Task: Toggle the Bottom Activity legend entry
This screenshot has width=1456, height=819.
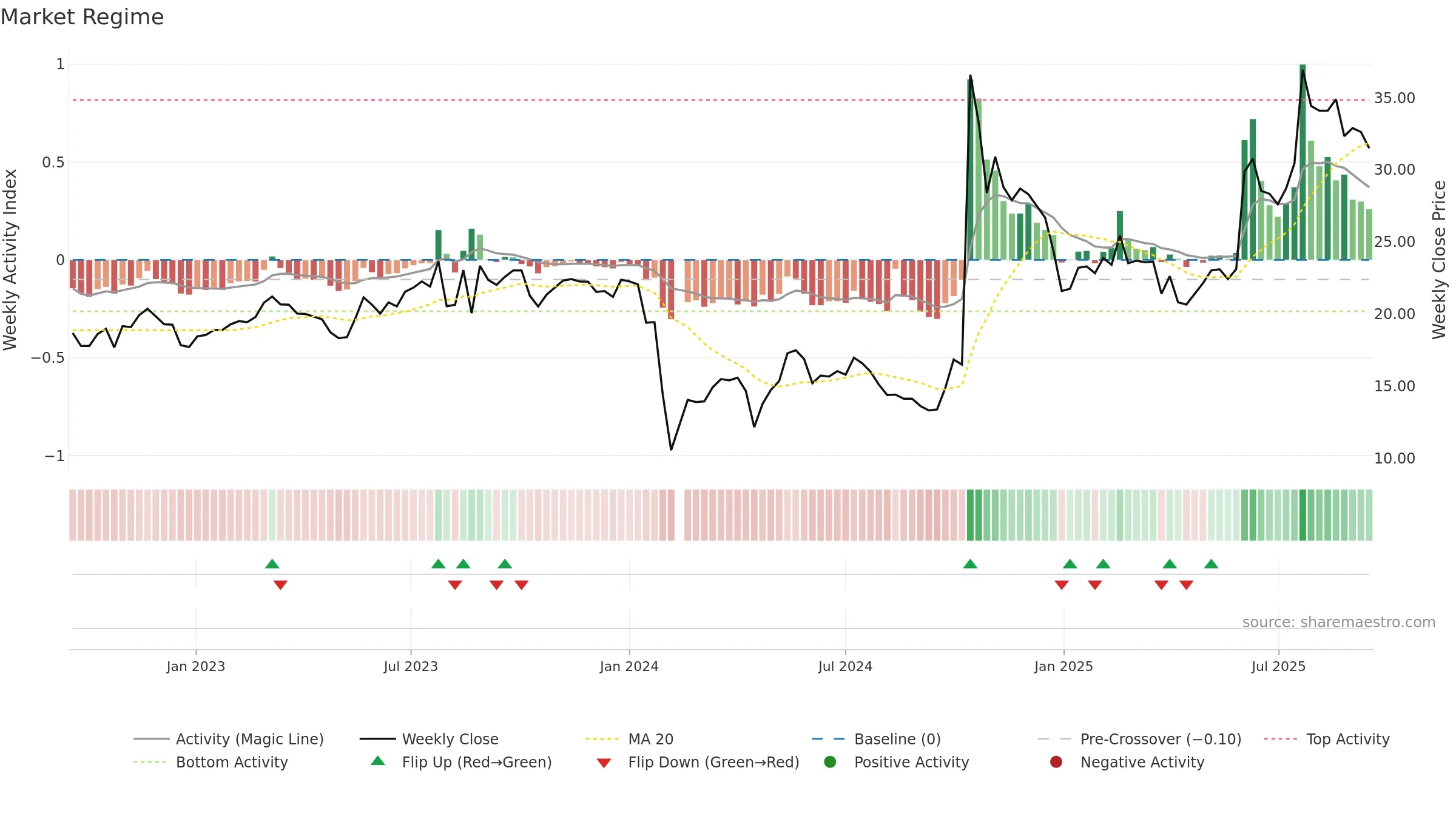Action: pos(211,762)
